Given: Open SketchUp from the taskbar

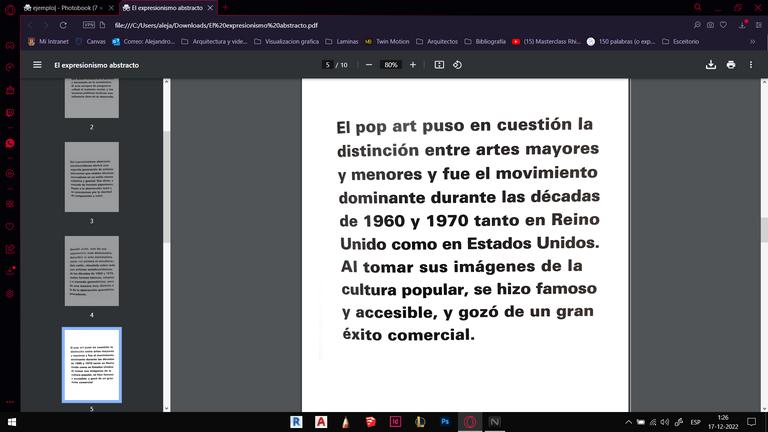Looking at the screenshot, I should pyautogui.click(x=370, y=422).
